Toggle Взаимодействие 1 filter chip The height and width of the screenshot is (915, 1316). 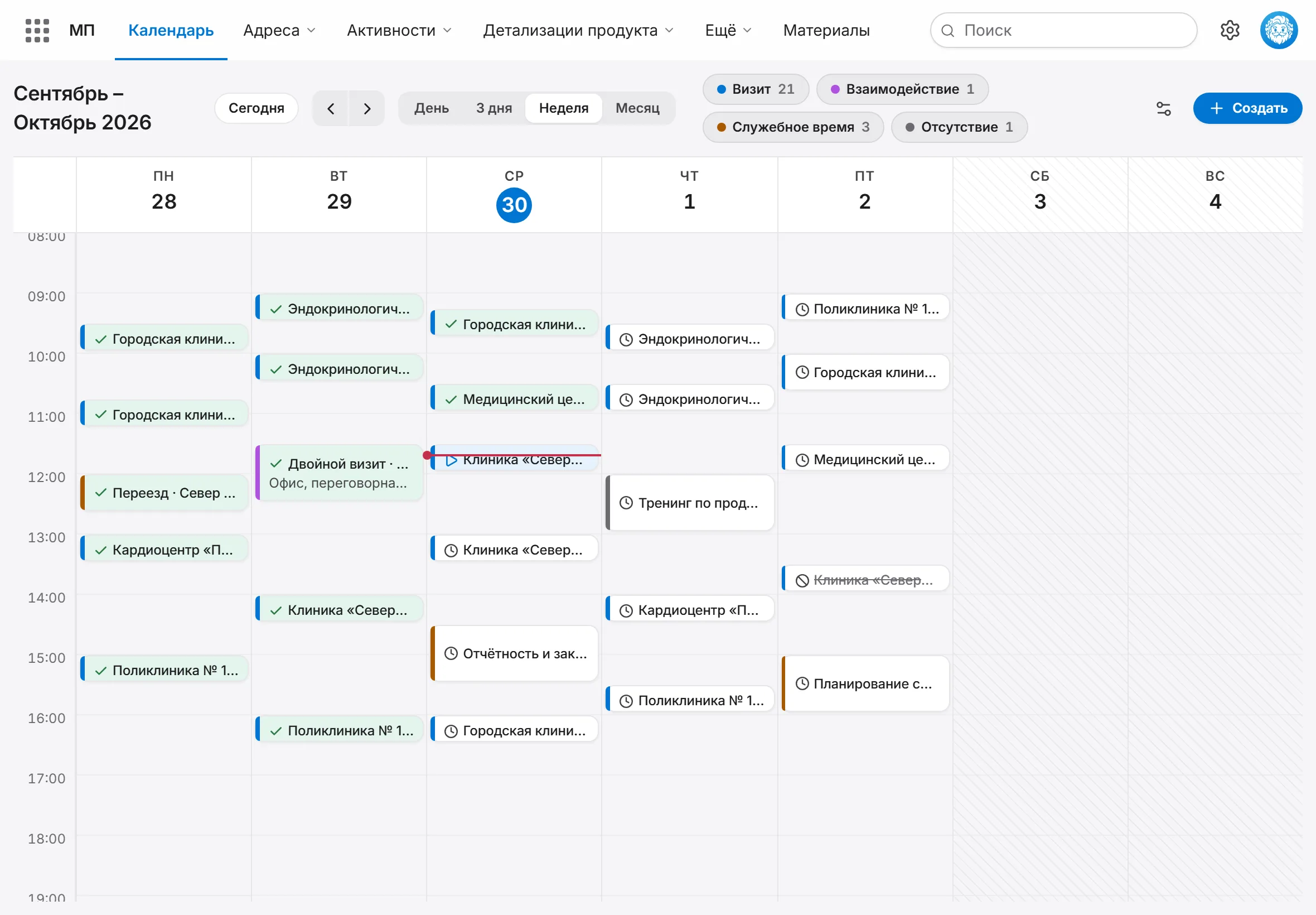click(x=902, y=89)
